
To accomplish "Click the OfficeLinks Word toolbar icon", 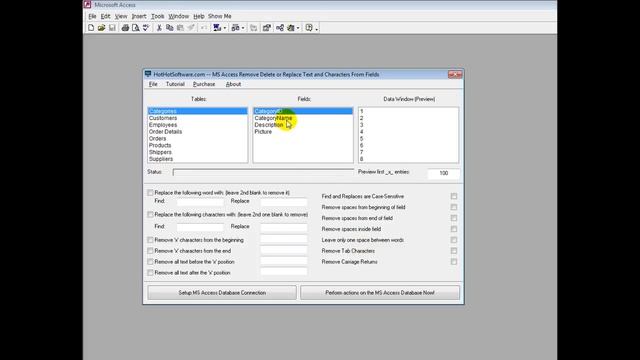I will pos(217,28).
